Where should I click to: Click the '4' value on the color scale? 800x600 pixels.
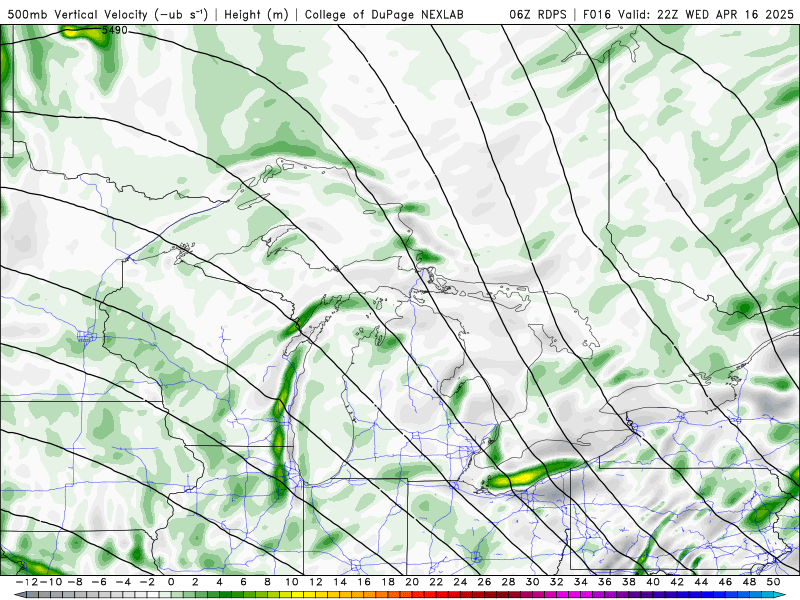coord(219,582)
